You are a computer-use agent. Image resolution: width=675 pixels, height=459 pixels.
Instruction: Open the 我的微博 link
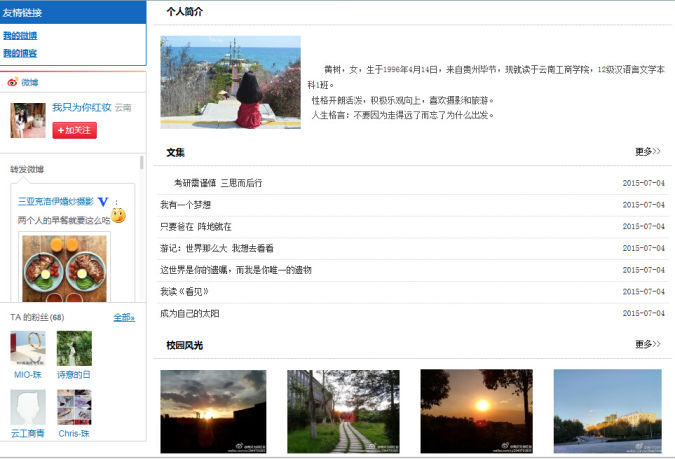20,36
